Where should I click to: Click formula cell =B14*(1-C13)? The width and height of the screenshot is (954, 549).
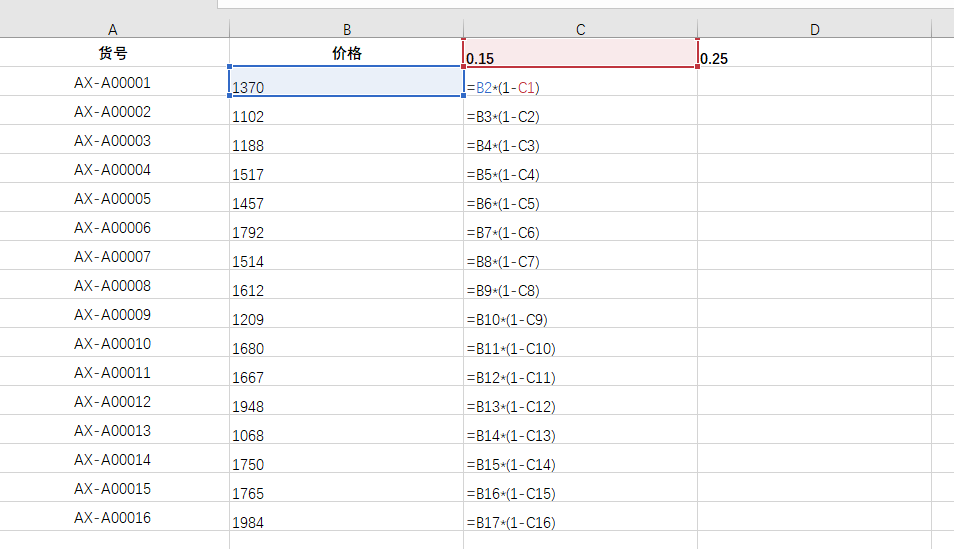(x=580, y=430)
